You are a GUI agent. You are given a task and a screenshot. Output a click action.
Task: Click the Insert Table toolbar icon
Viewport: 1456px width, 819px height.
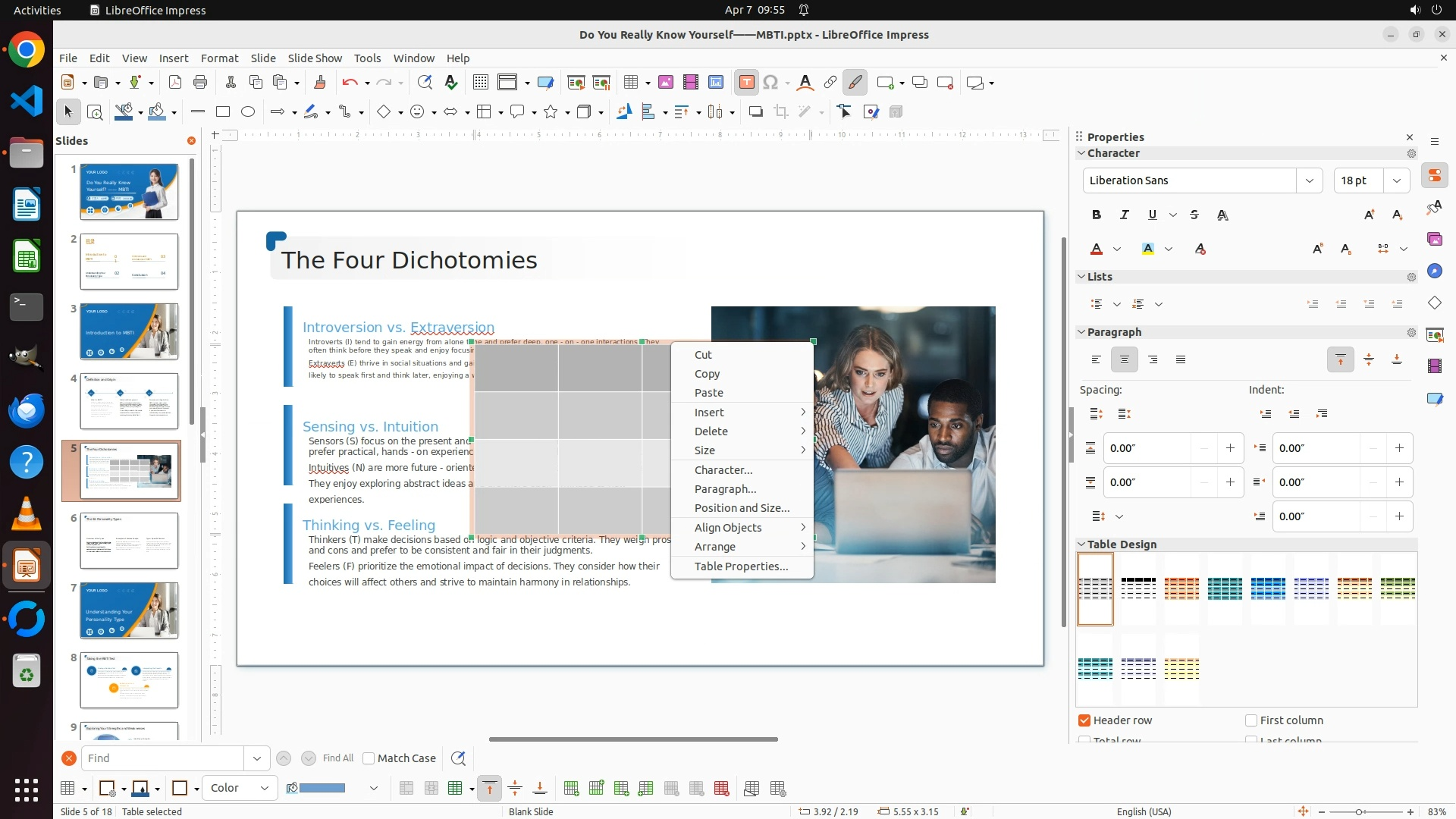(x=630, y=83)
